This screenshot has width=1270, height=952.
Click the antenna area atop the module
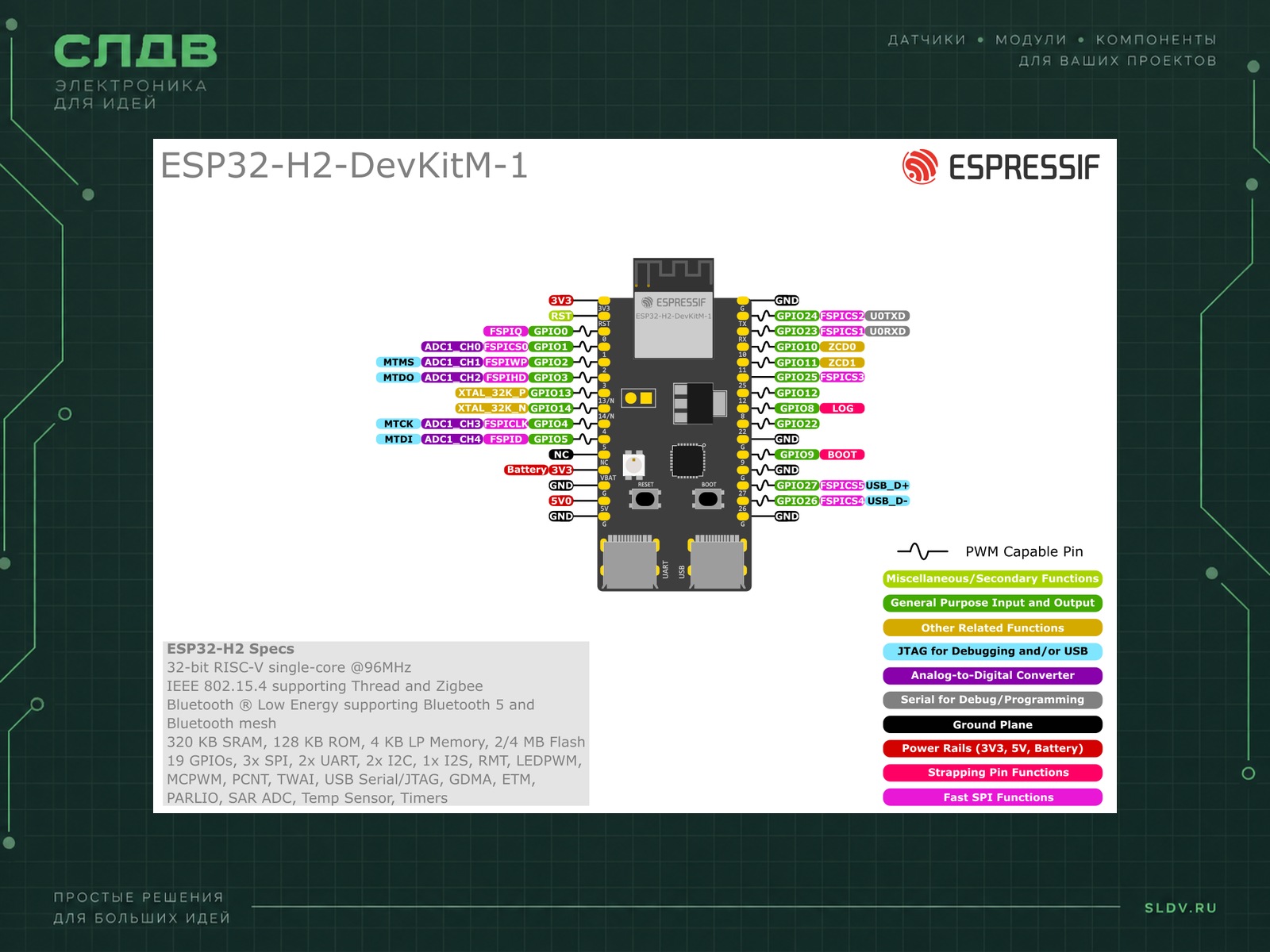673,273
